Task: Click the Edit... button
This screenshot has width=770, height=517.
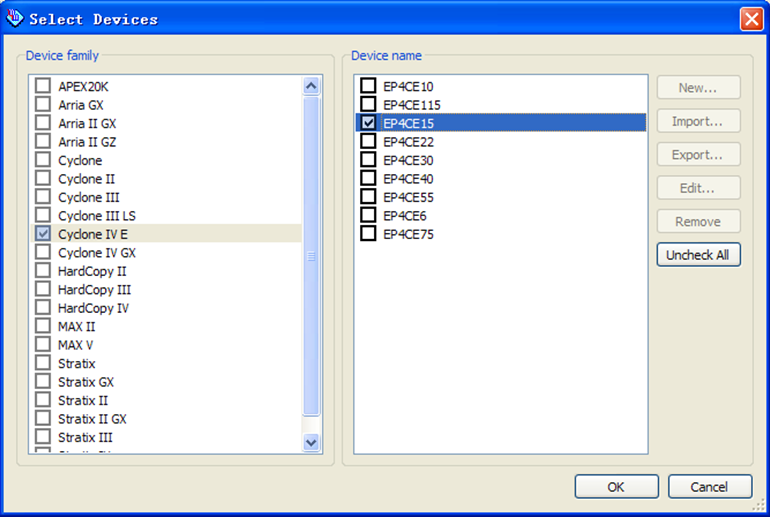Action: [x=698, y=188]
